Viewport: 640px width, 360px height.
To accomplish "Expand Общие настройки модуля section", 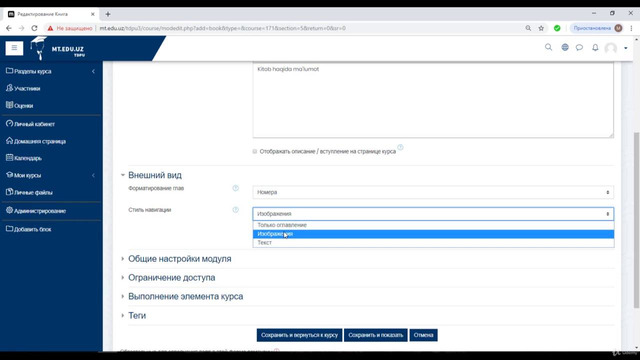I will pyautogui.click(x=180, y=259).
